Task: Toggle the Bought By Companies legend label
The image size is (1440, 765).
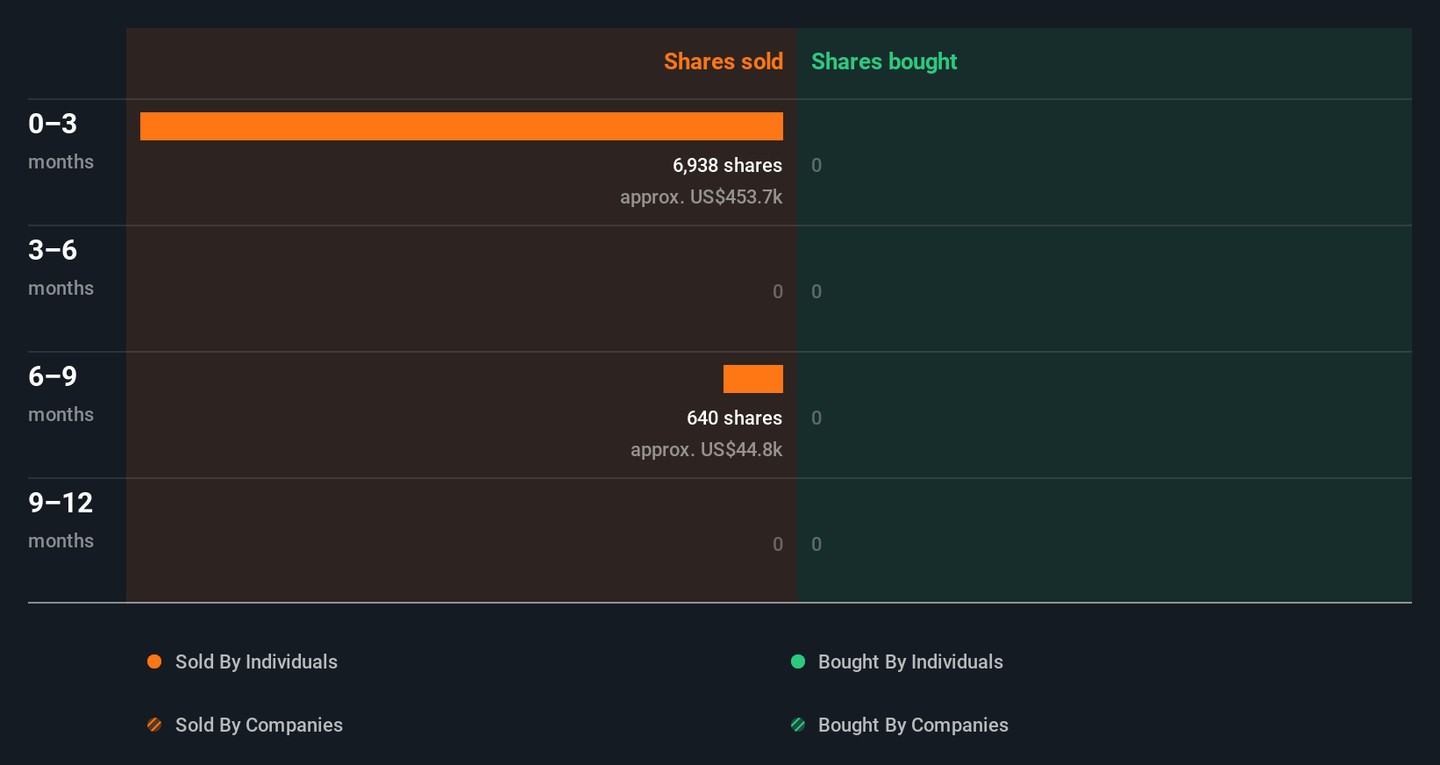Action: (x=913, y=725)
